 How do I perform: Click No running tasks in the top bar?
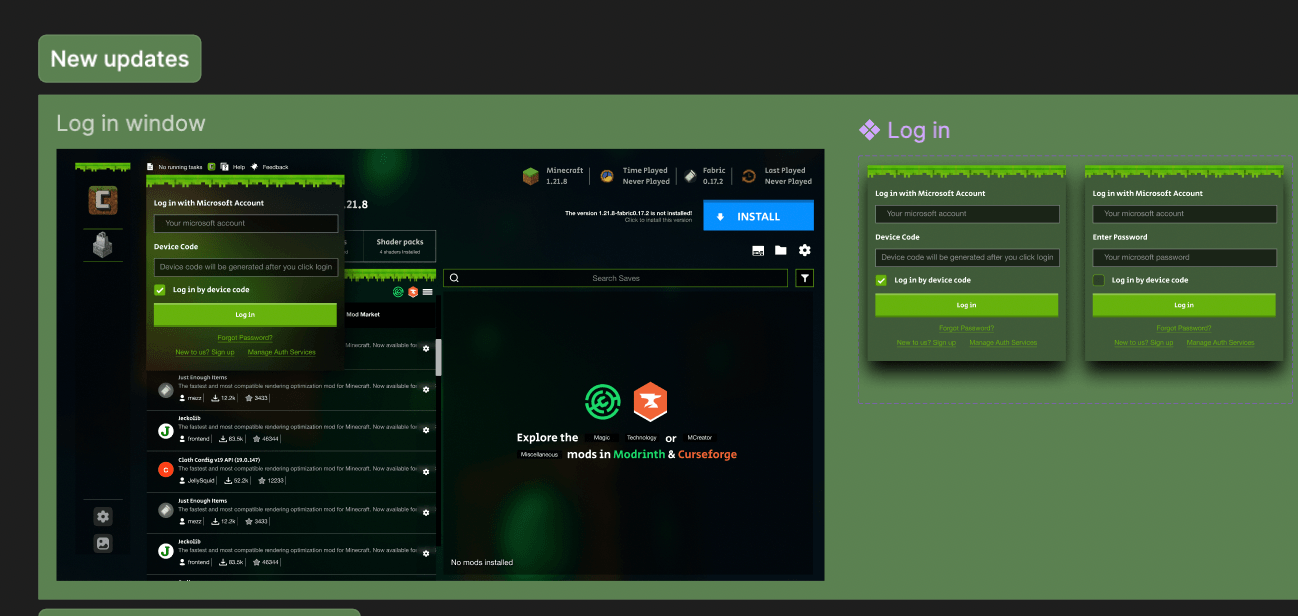point(179,167)
